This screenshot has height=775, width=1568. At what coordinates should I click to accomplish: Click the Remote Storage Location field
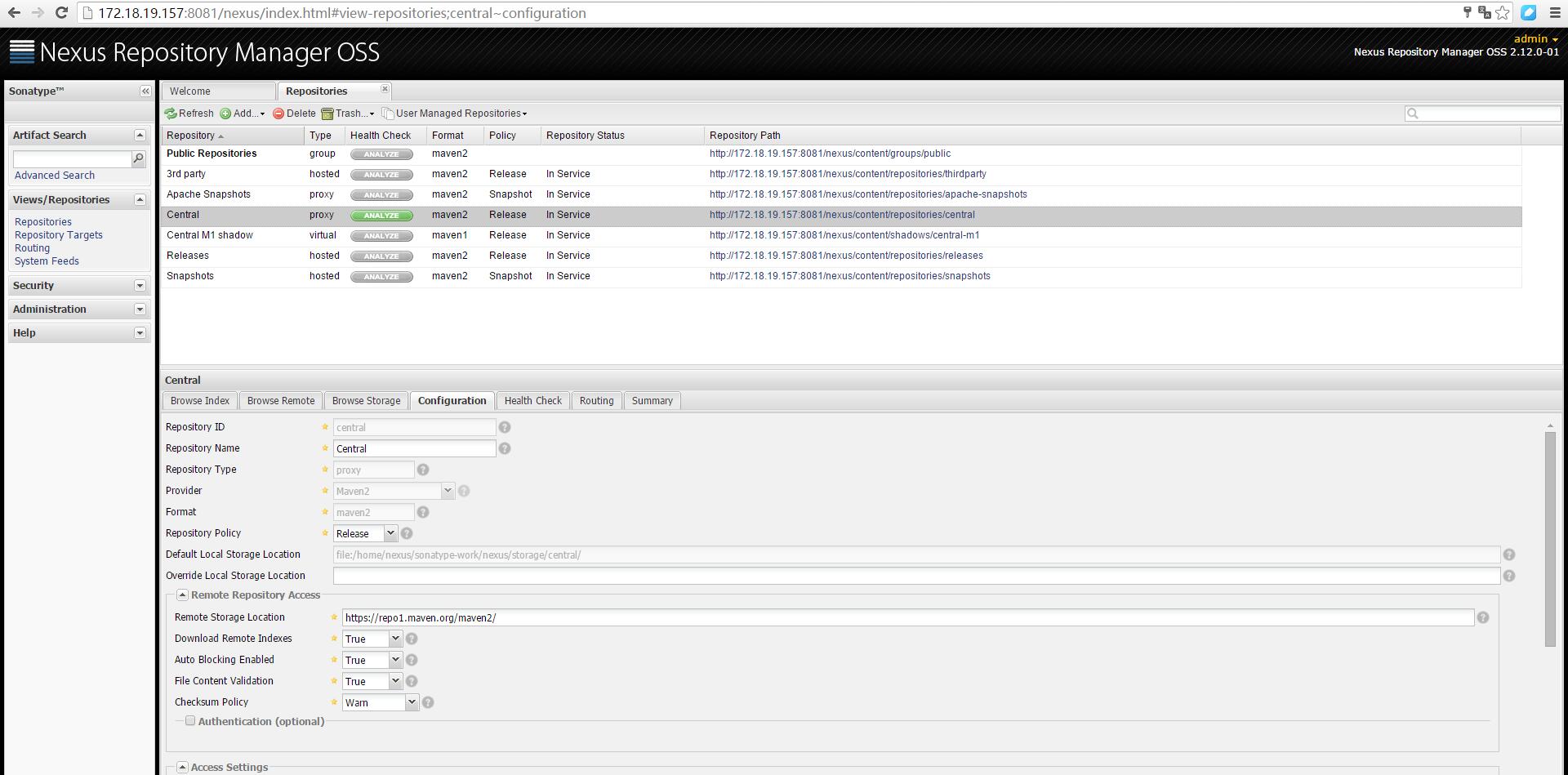[908, 617]
